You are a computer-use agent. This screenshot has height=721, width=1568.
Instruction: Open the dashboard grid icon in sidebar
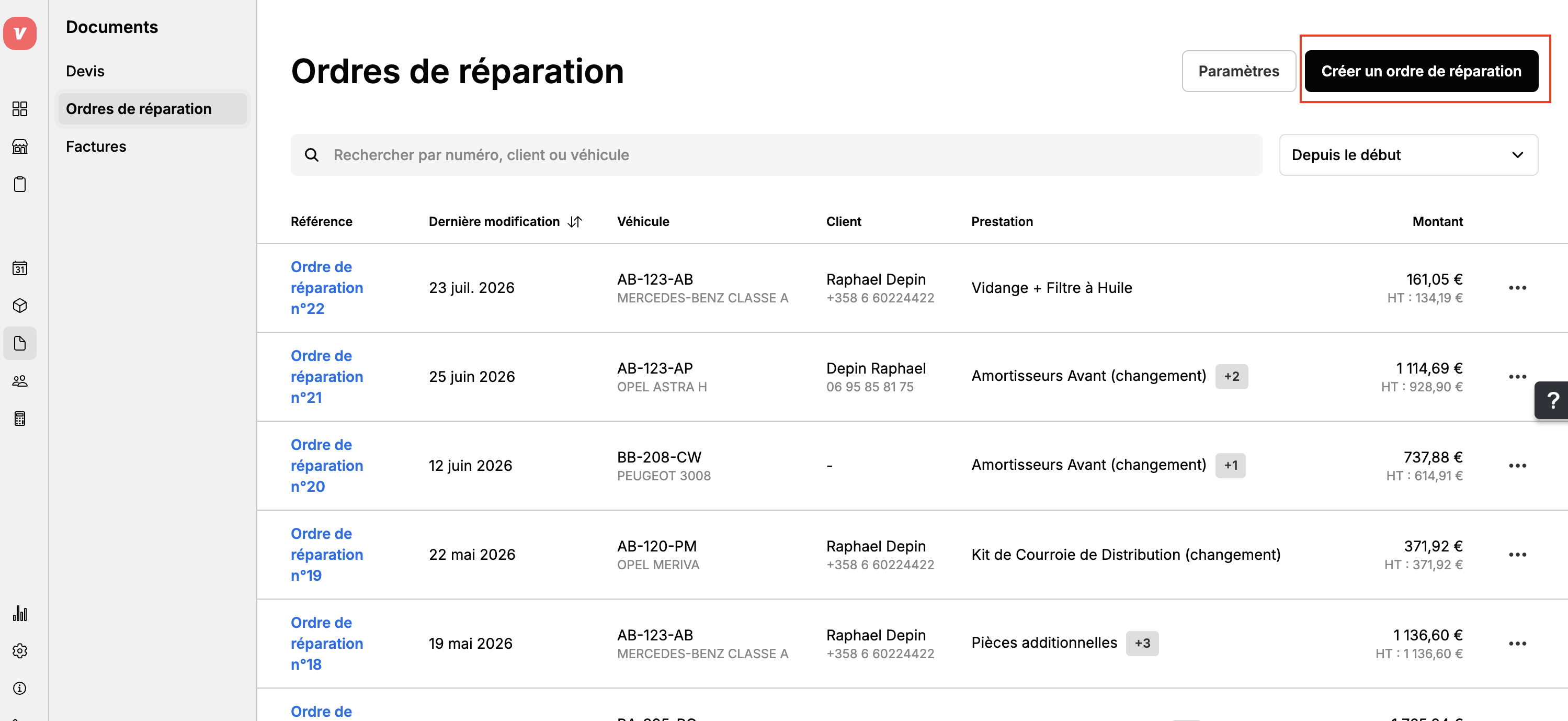click(19, 109)
